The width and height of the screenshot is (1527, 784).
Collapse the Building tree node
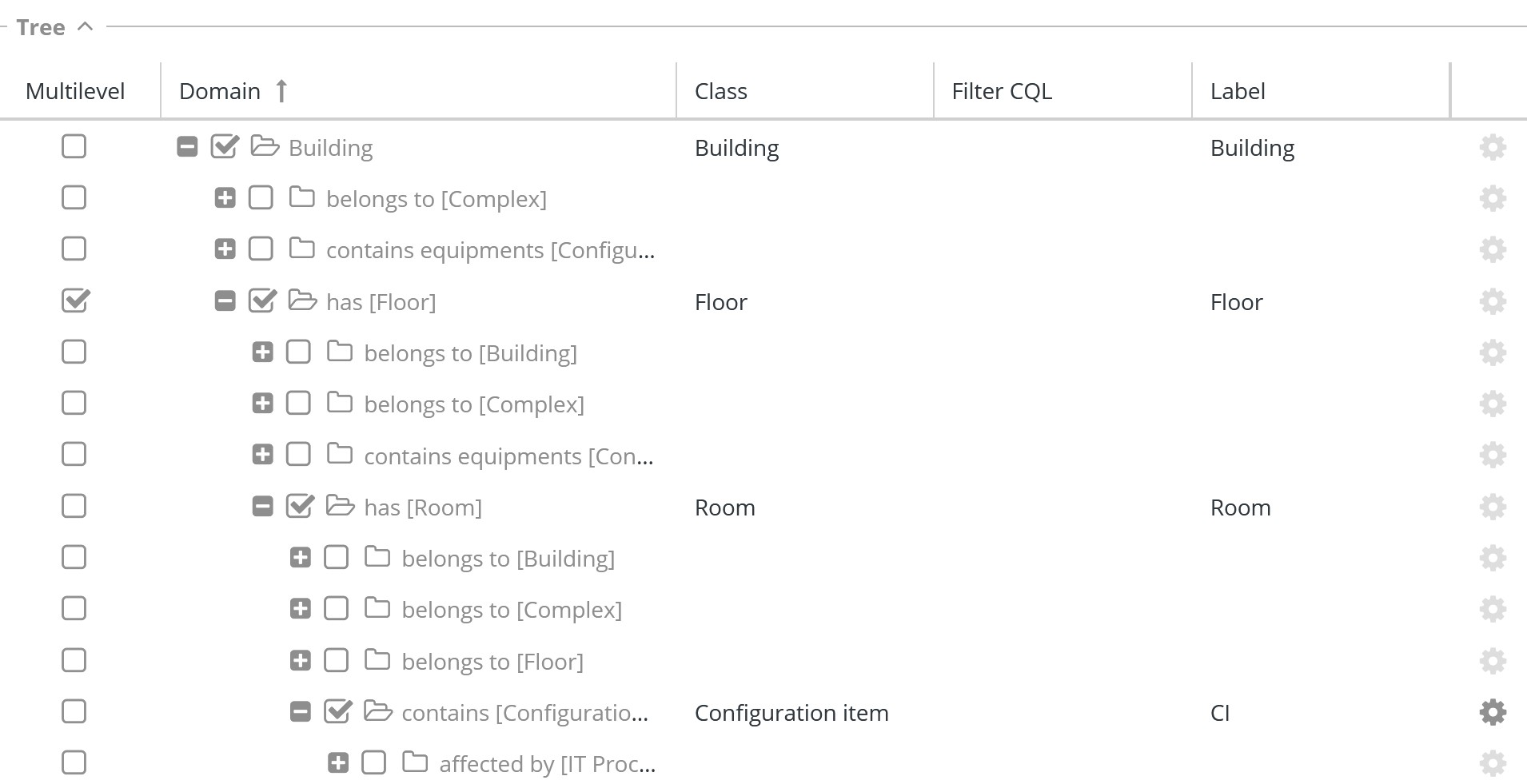coord(187,147)
